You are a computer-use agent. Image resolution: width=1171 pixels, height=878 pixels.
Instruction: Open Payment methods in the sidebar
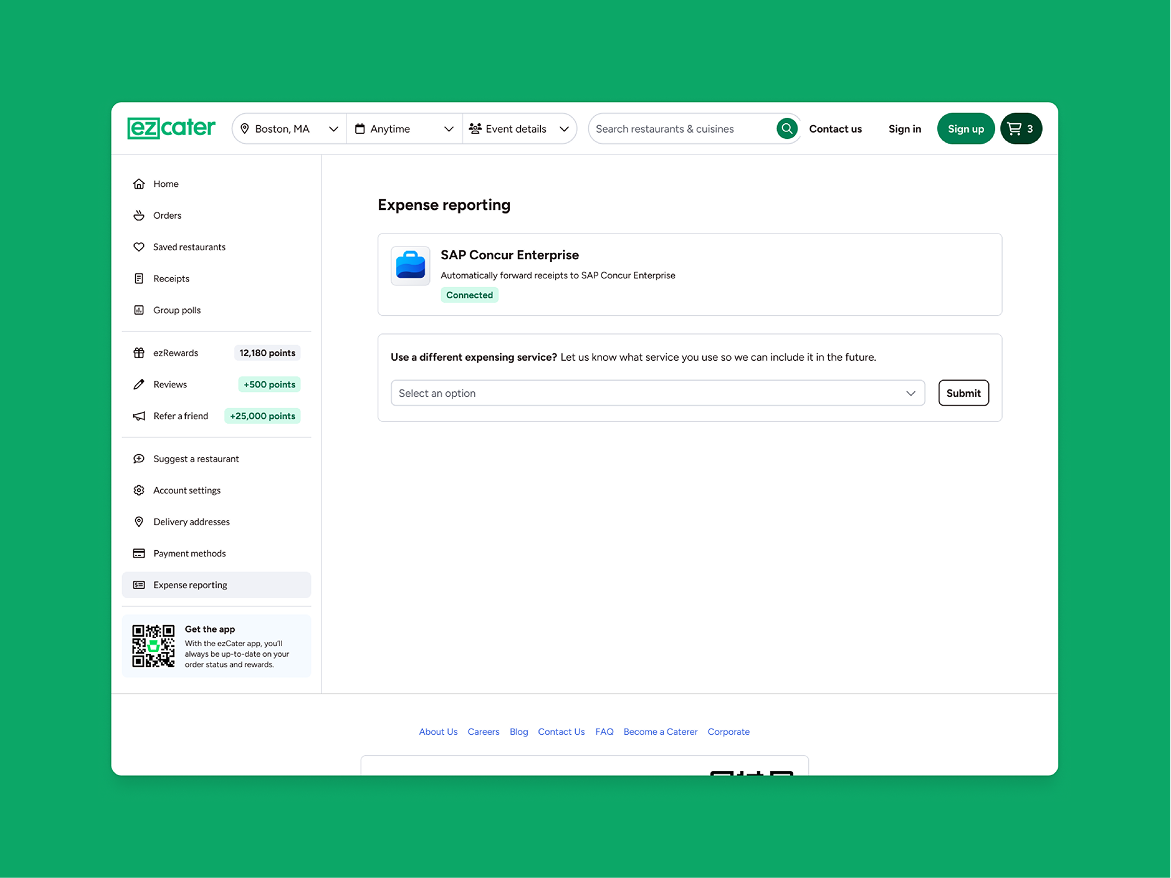pos(189,554)
